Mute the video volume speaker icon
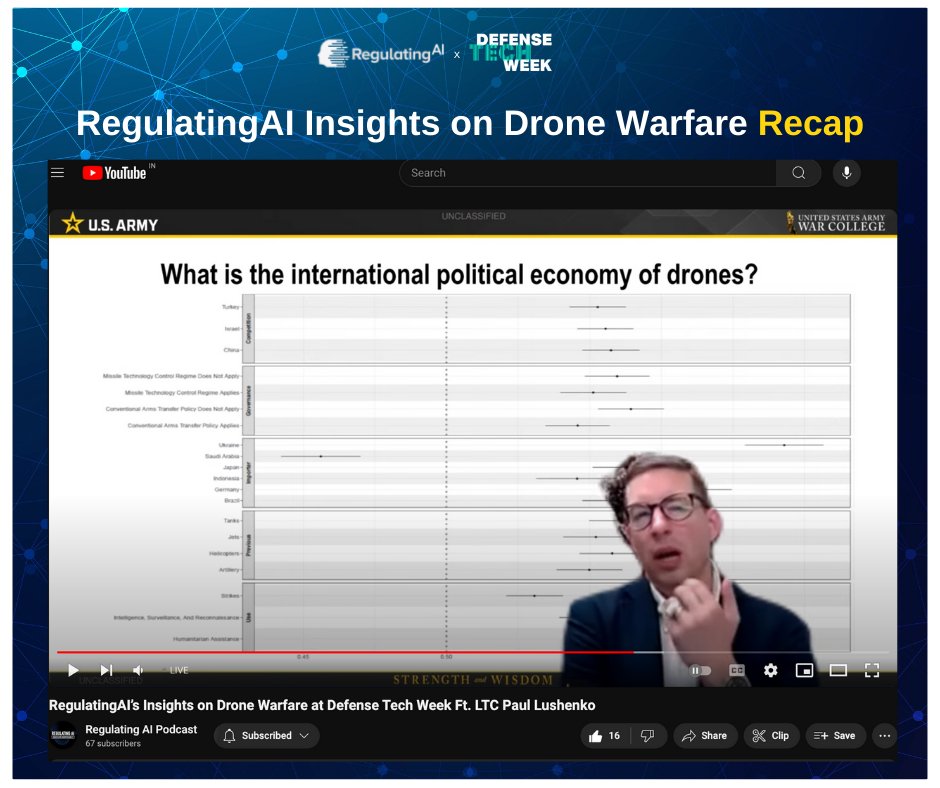 (x=138, y=670)
